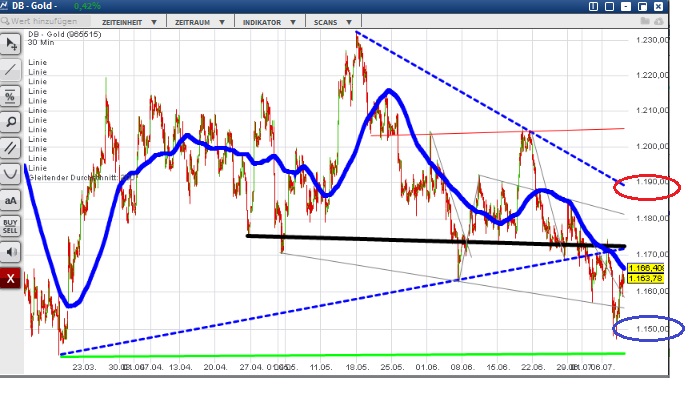Screen dimensions: 690x394
Task: Open the ZEITRAUM menu
Action: 192,22
